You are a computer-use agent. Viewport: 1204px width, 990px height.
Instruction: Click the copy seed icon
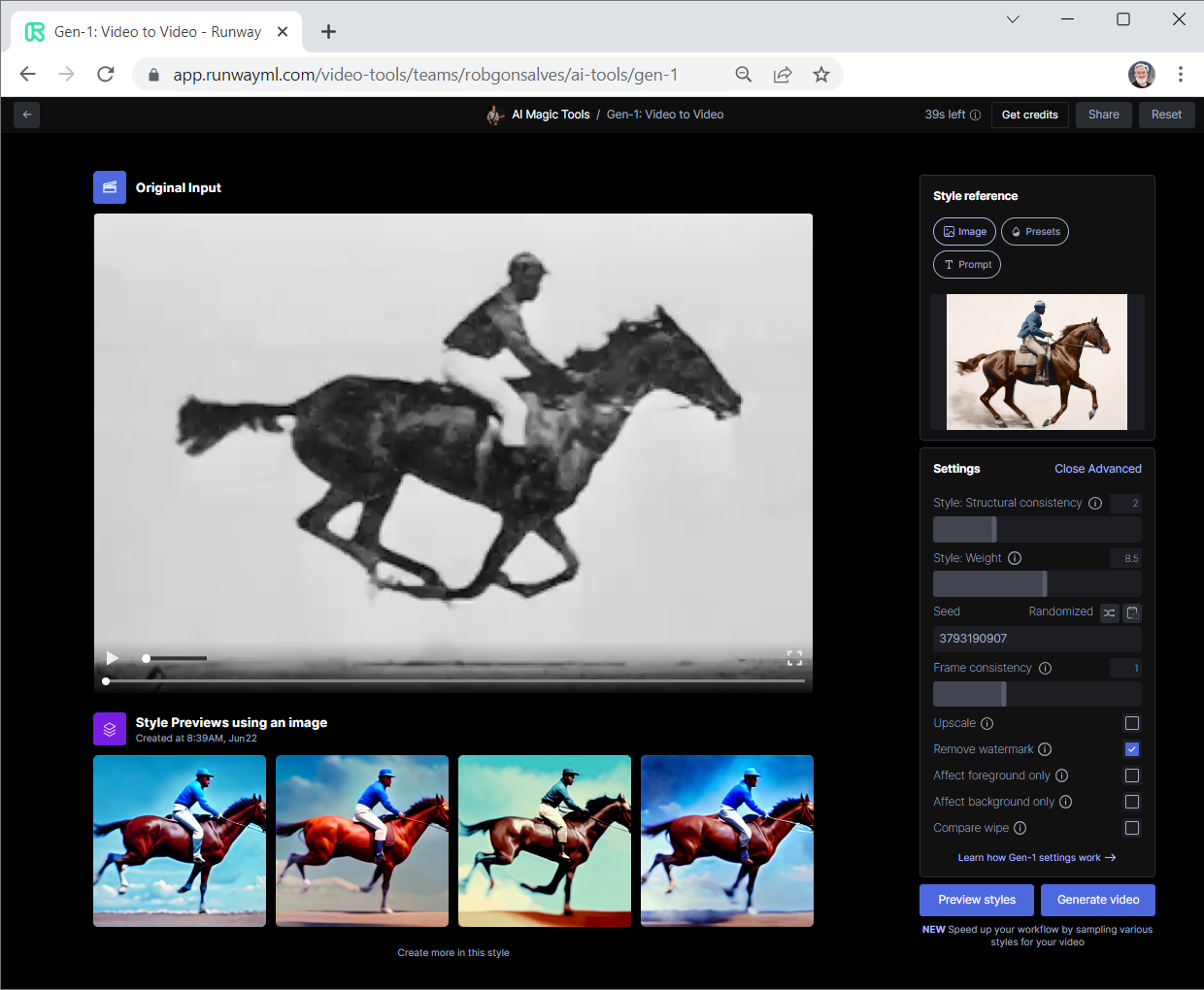tap(1132, 612)
